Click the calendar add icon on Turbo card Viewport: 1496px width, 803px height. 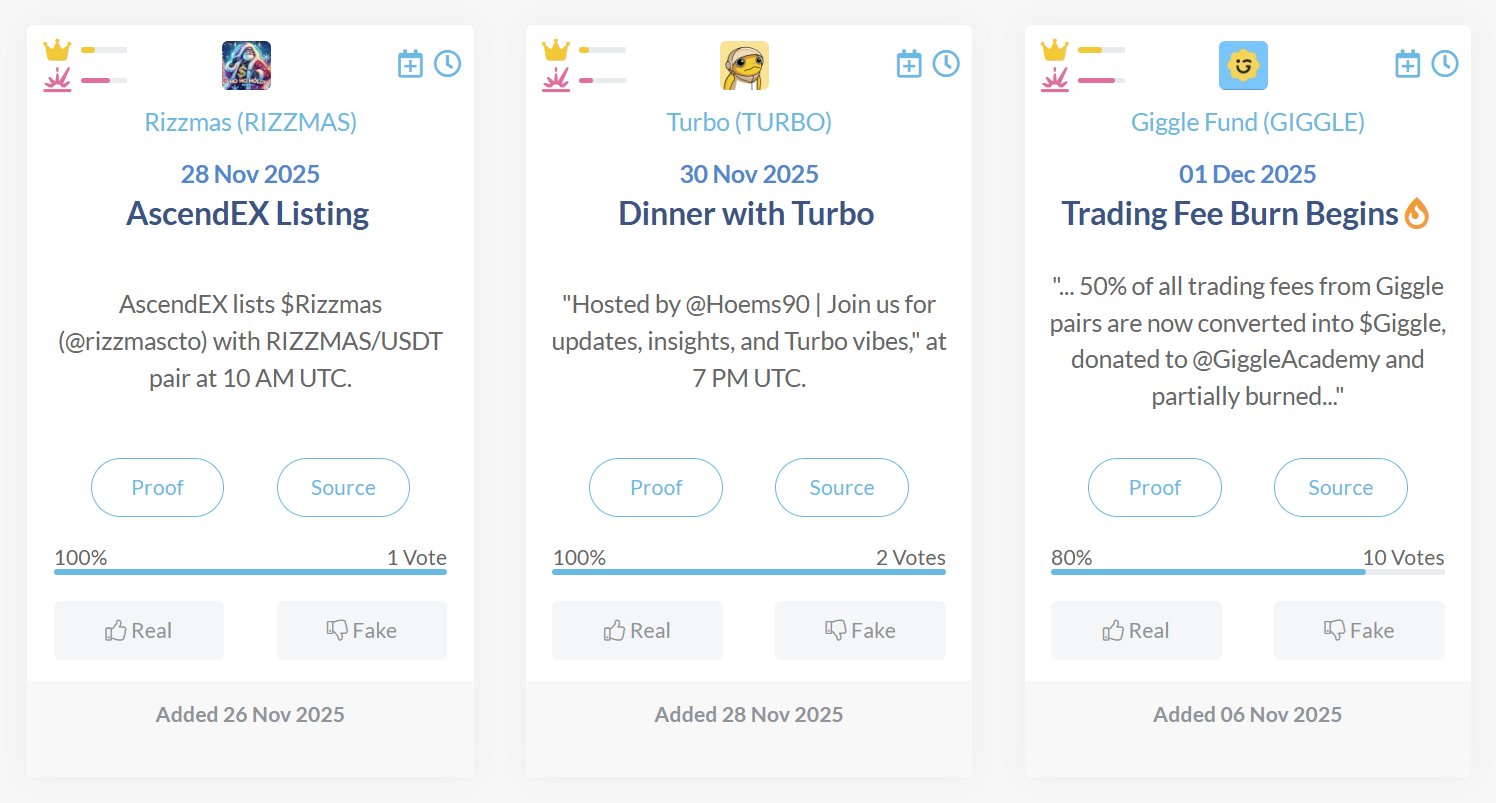point(908,64)
